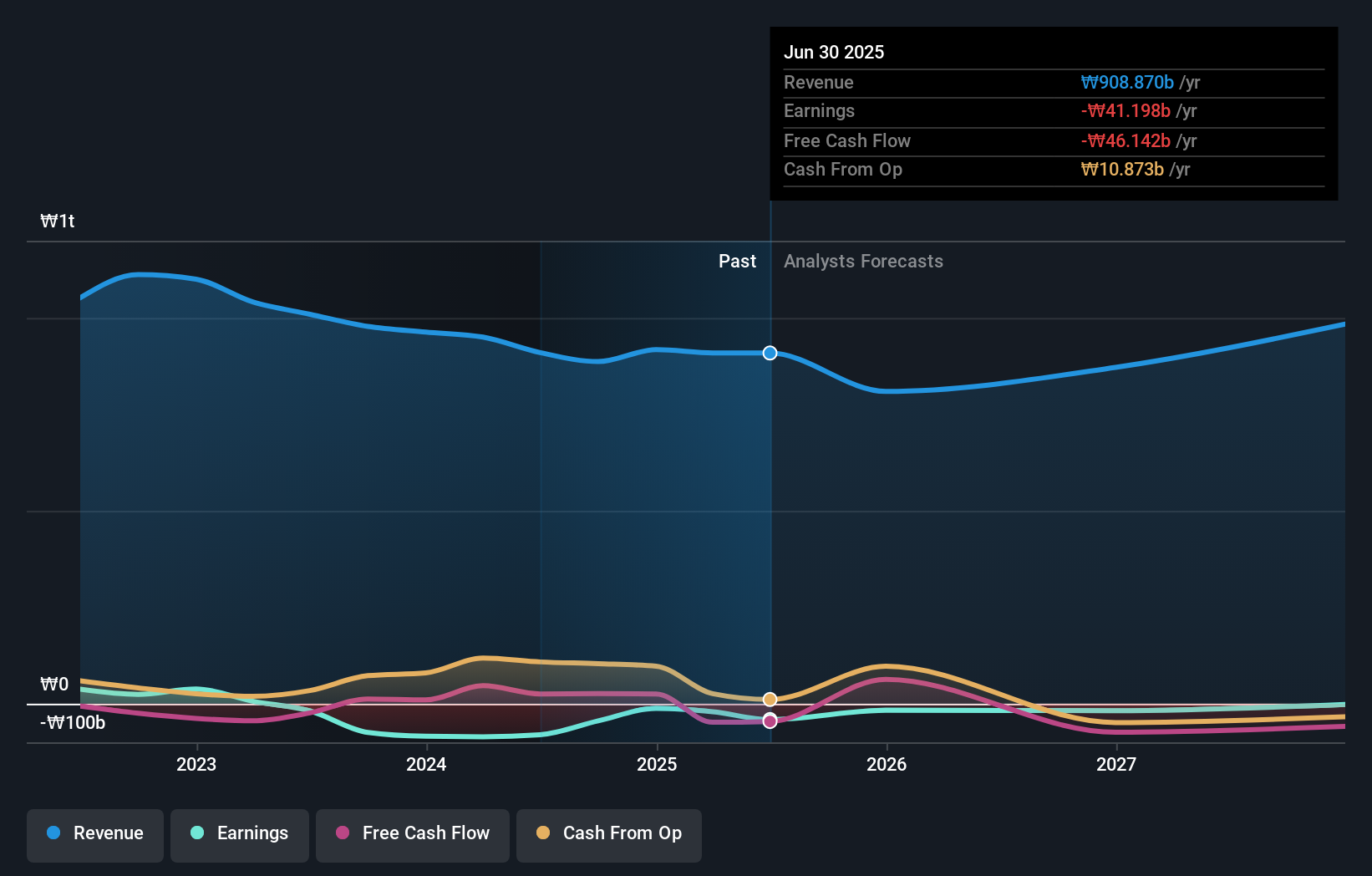The image size is (1372, 876).
Task: Click the orange Cash From Op legend dot
Action: 543,833
